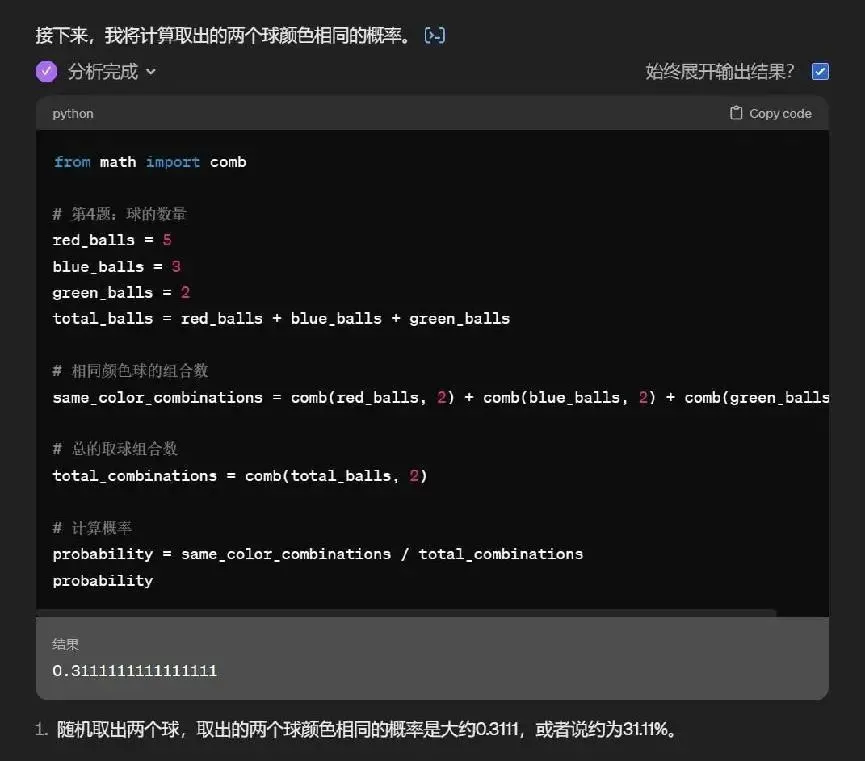This screenshot has width=865, height=761.
Task: Click the 'from math import comb' line
Action: tap(149, 162)
